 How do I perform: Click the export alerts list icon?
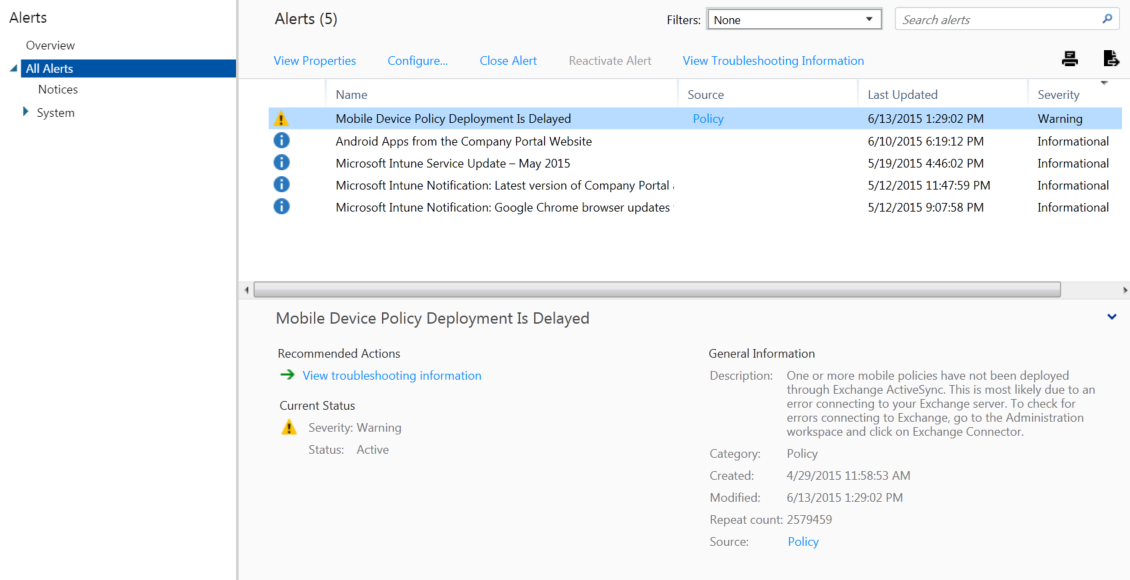[x=1111, y=58]
